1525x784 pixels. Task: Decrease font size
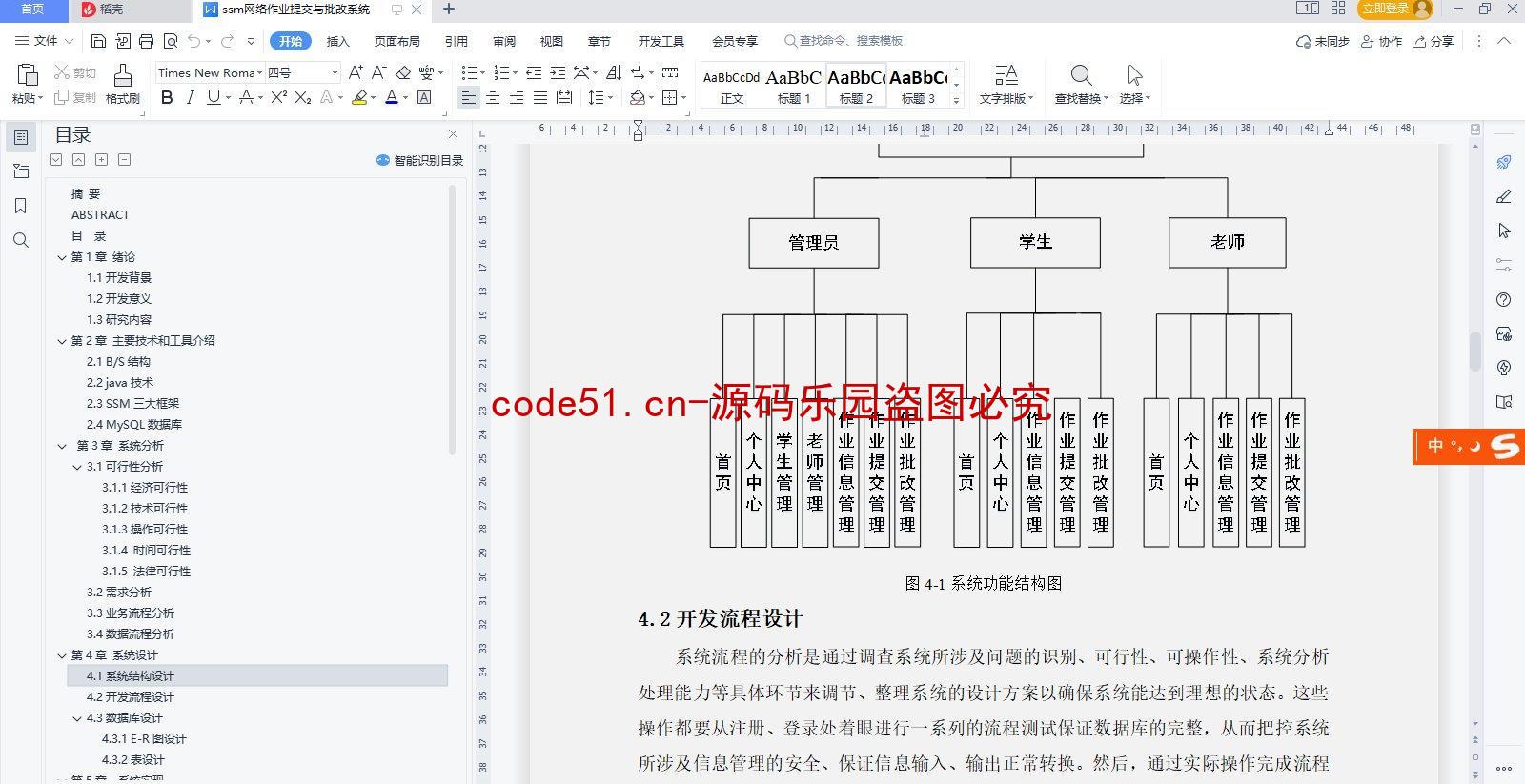[378, 72]
